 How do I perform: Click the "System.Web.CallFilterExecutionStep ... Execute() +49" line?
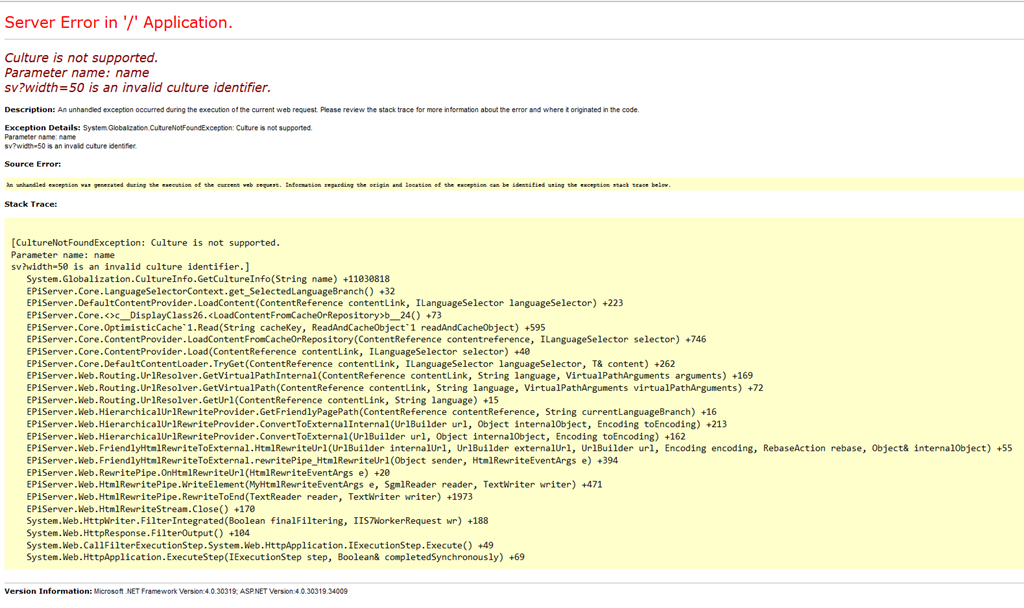260,545
